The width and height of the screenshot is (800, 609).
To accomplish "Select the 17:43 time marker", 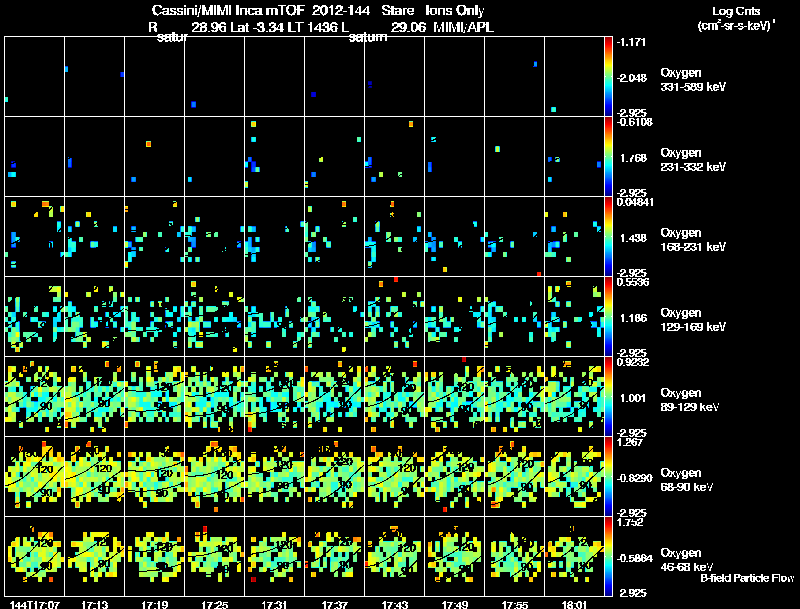I will coord(394,605).
